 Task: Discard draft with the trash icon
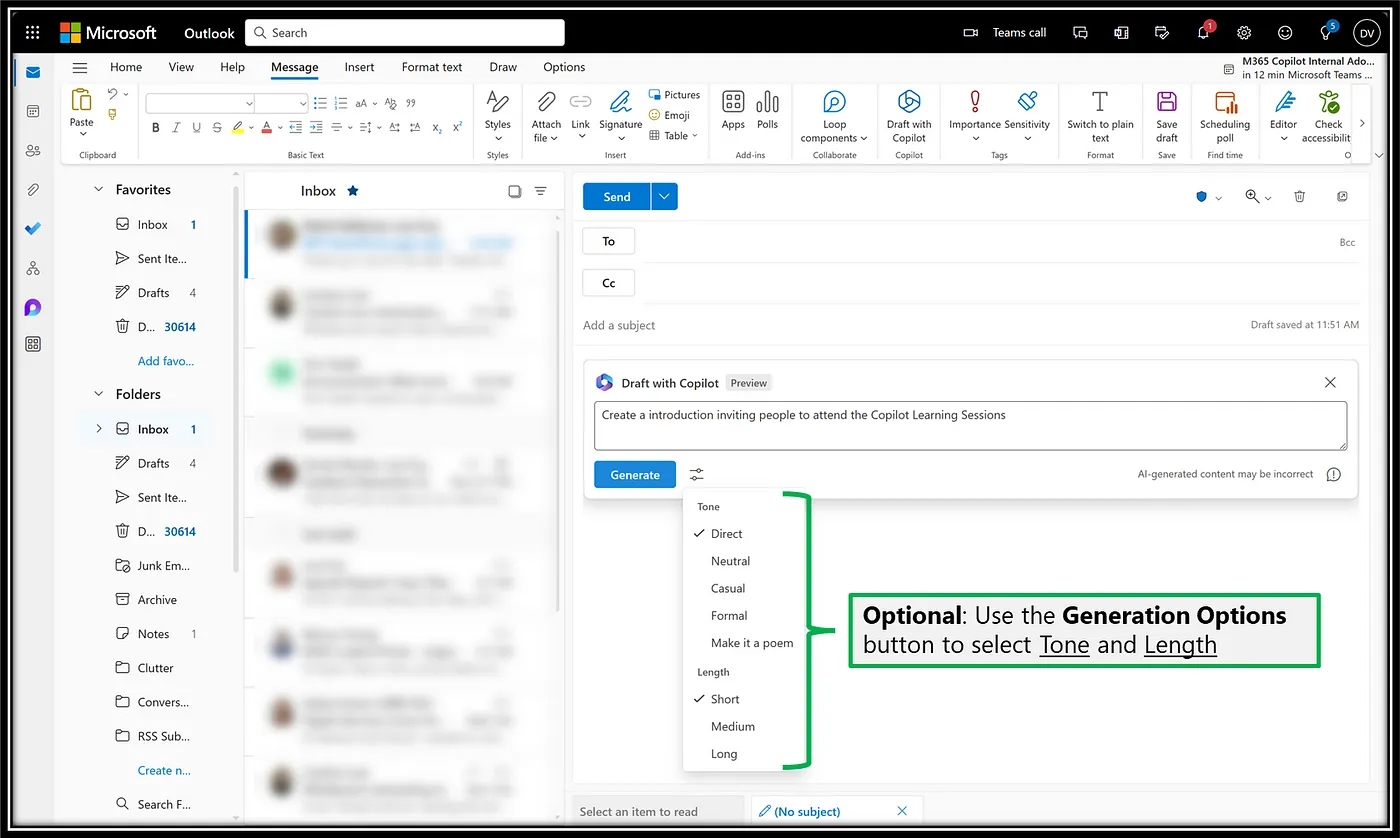pos(1299,197)
